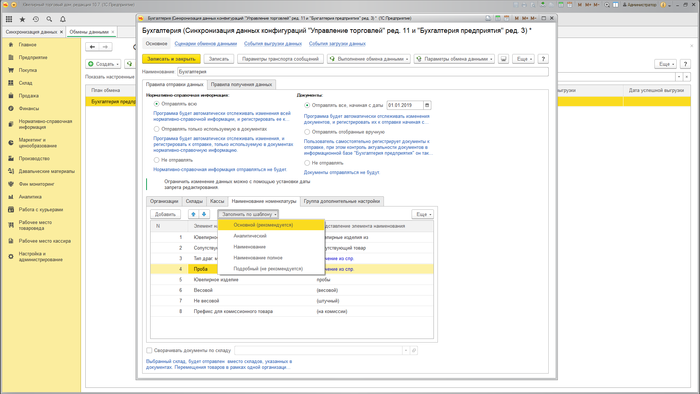700x394 pixels.
Task: Open 'Создать' dropdown in background list
Action: (x=104, y=64)
